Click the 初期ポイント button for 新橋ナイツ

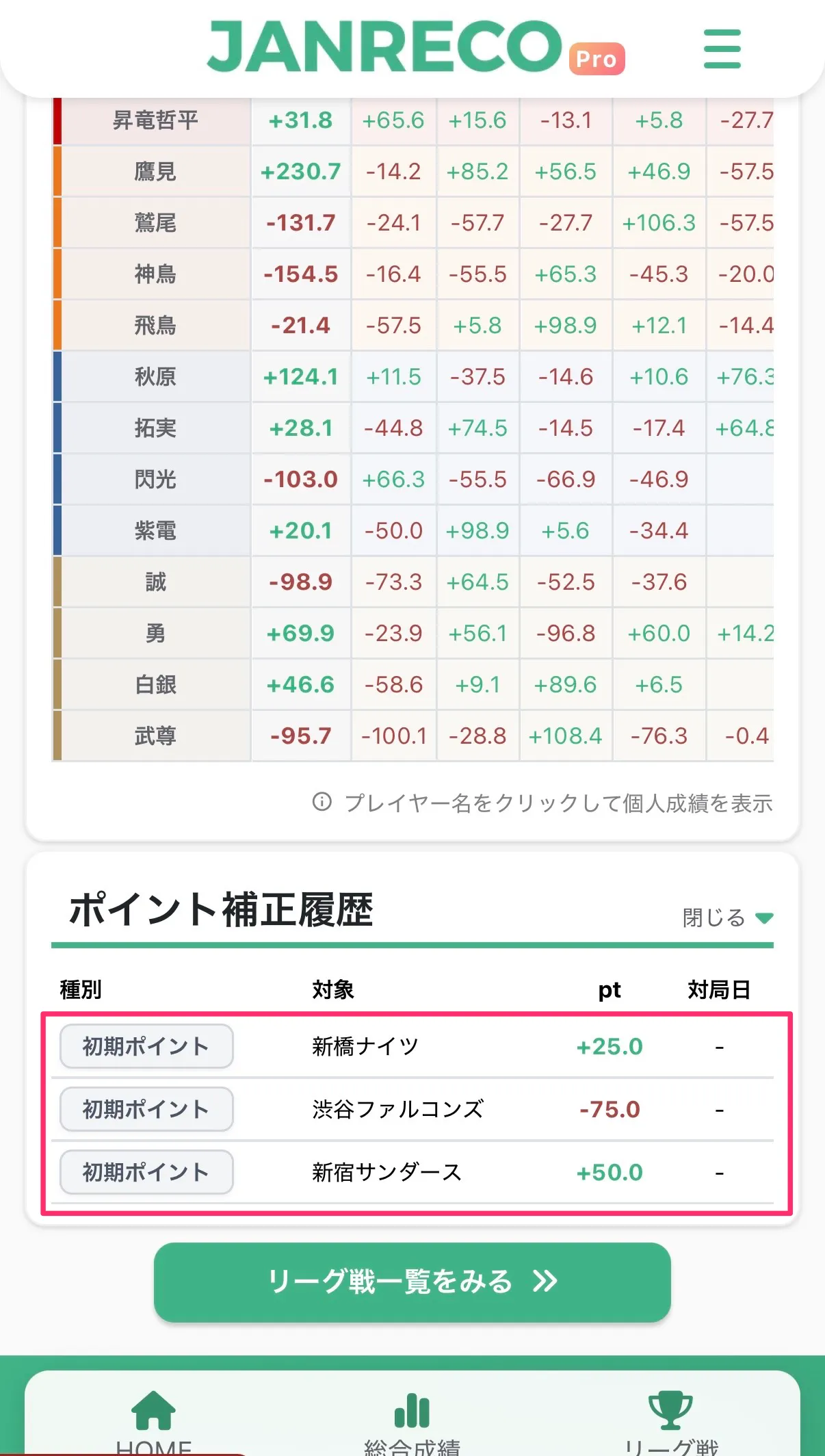[146, 1046]
